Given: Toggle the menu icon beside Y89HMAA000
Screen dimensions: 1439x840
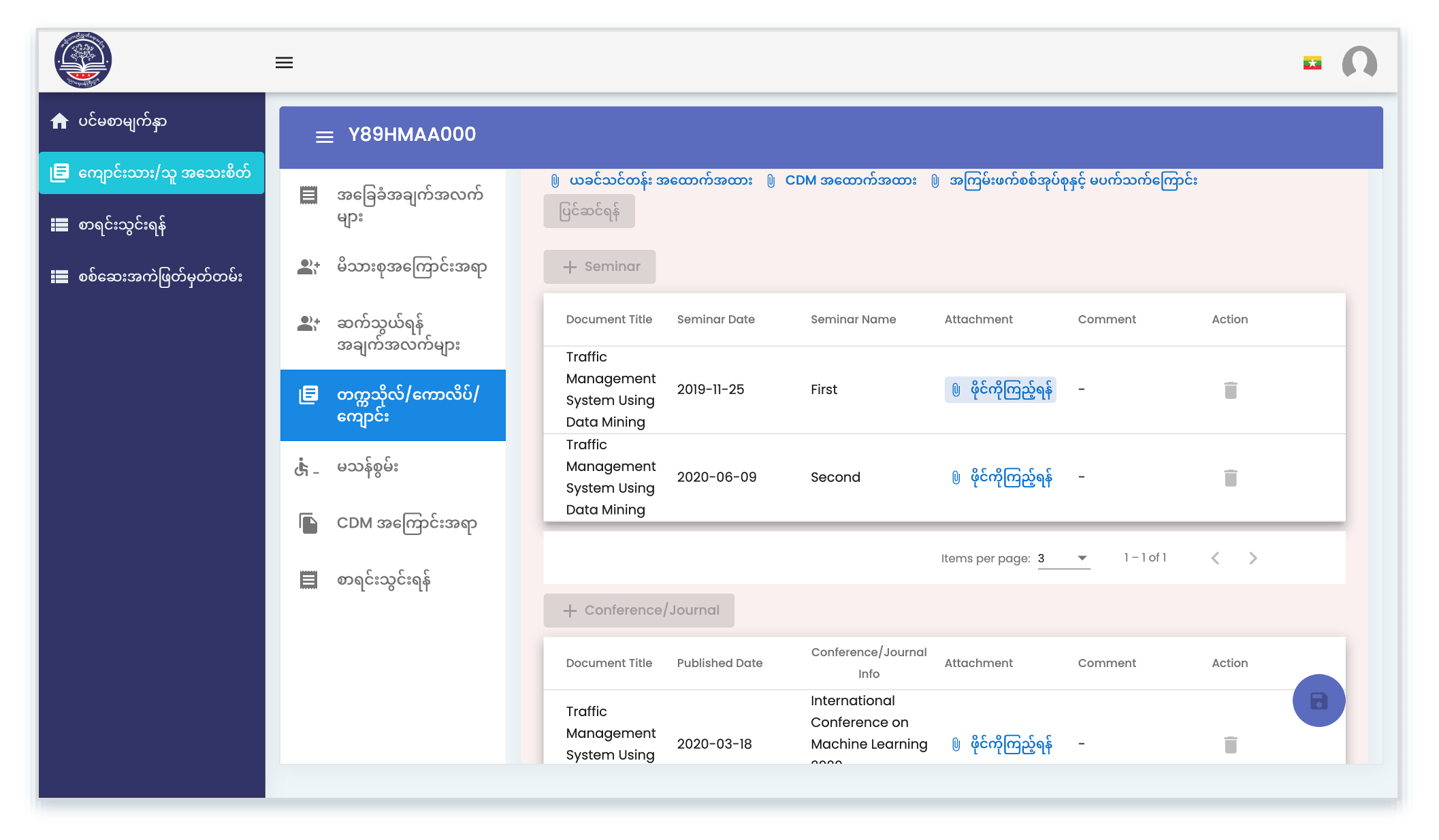Looking at the screenshot, I should [x=325, y=137].
